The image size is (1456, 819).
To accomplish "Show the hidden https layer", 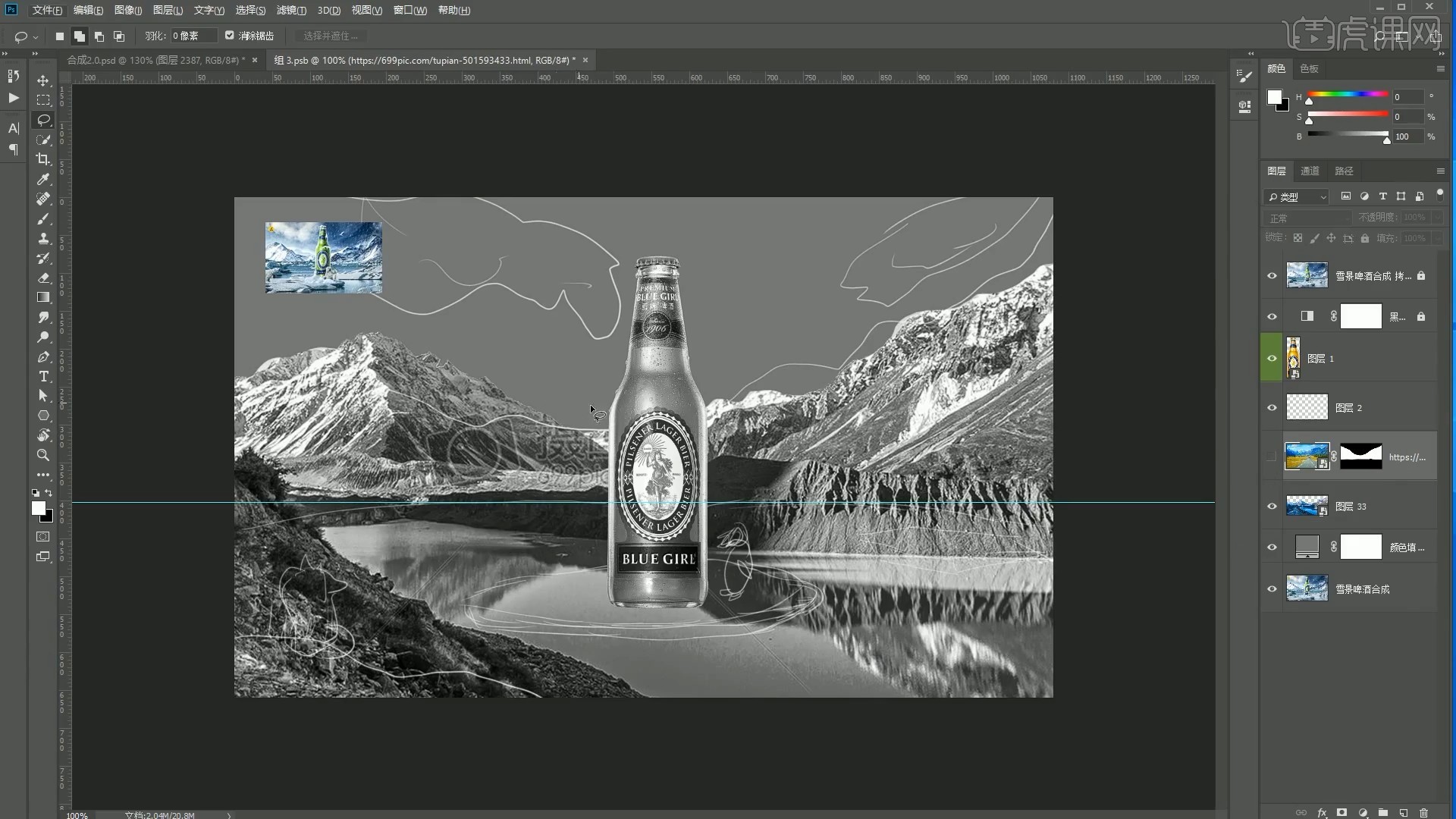I will (1272, 457).
